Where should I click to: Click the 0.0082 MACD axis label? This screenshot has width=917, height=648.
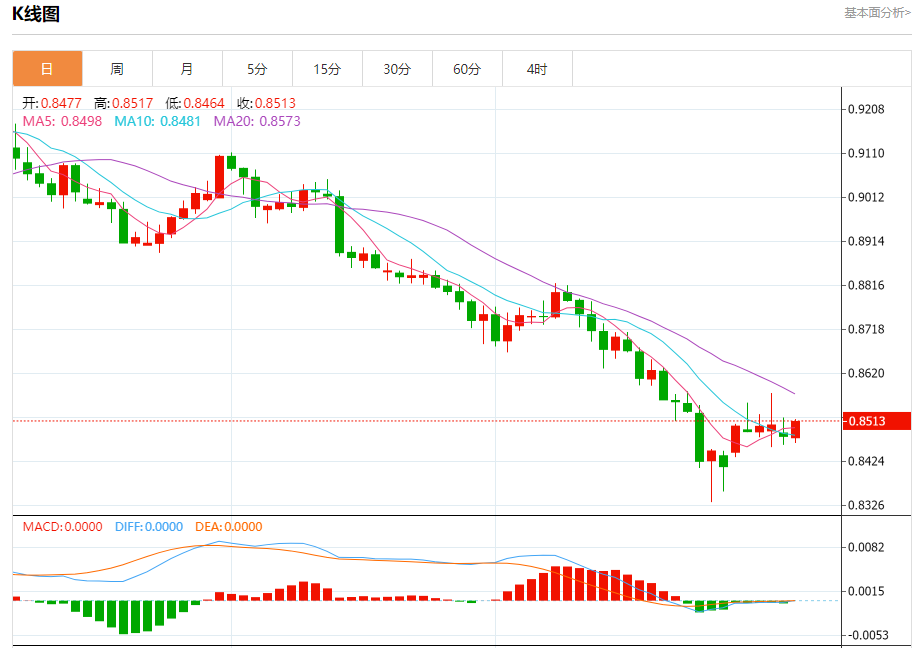click(866, 547)
